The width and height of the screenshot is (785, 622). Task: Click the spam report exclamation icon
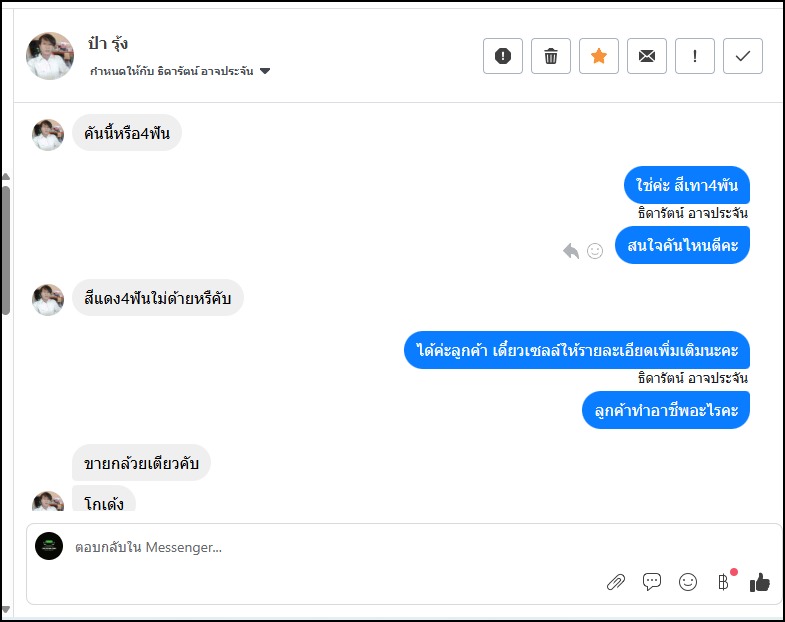coord(503,56)
